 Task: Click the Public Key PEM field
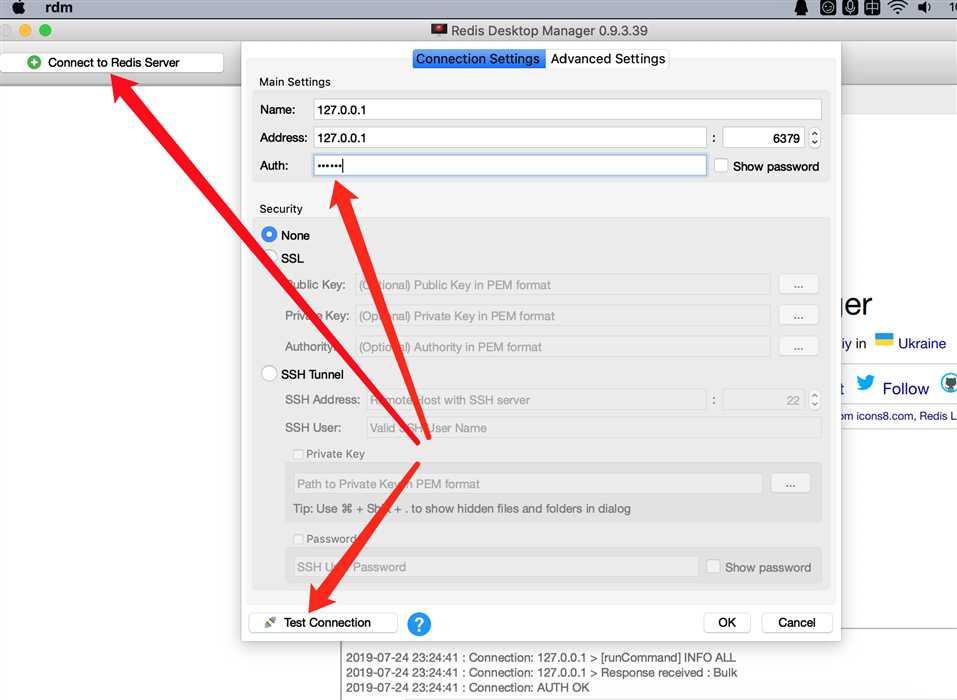(x=563, y=285)
